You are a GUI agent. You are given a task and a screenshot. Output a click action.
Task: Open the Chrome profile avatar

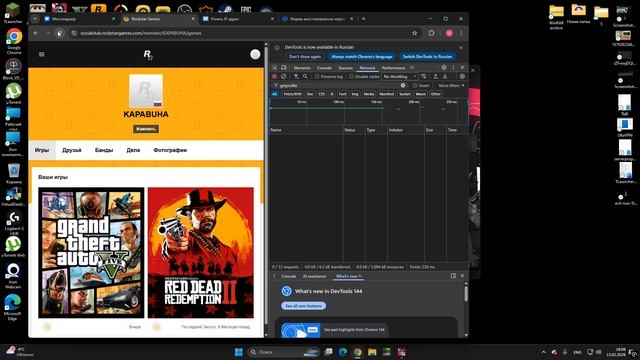pos(449,33)
